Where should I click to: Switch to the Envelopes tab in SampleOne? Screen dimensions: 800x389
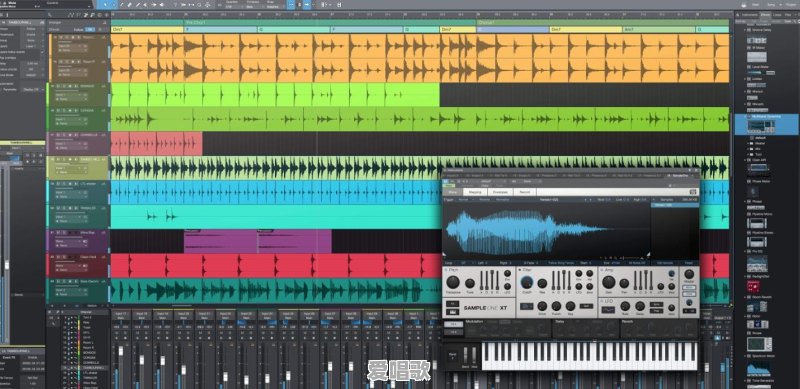point(500,192)
